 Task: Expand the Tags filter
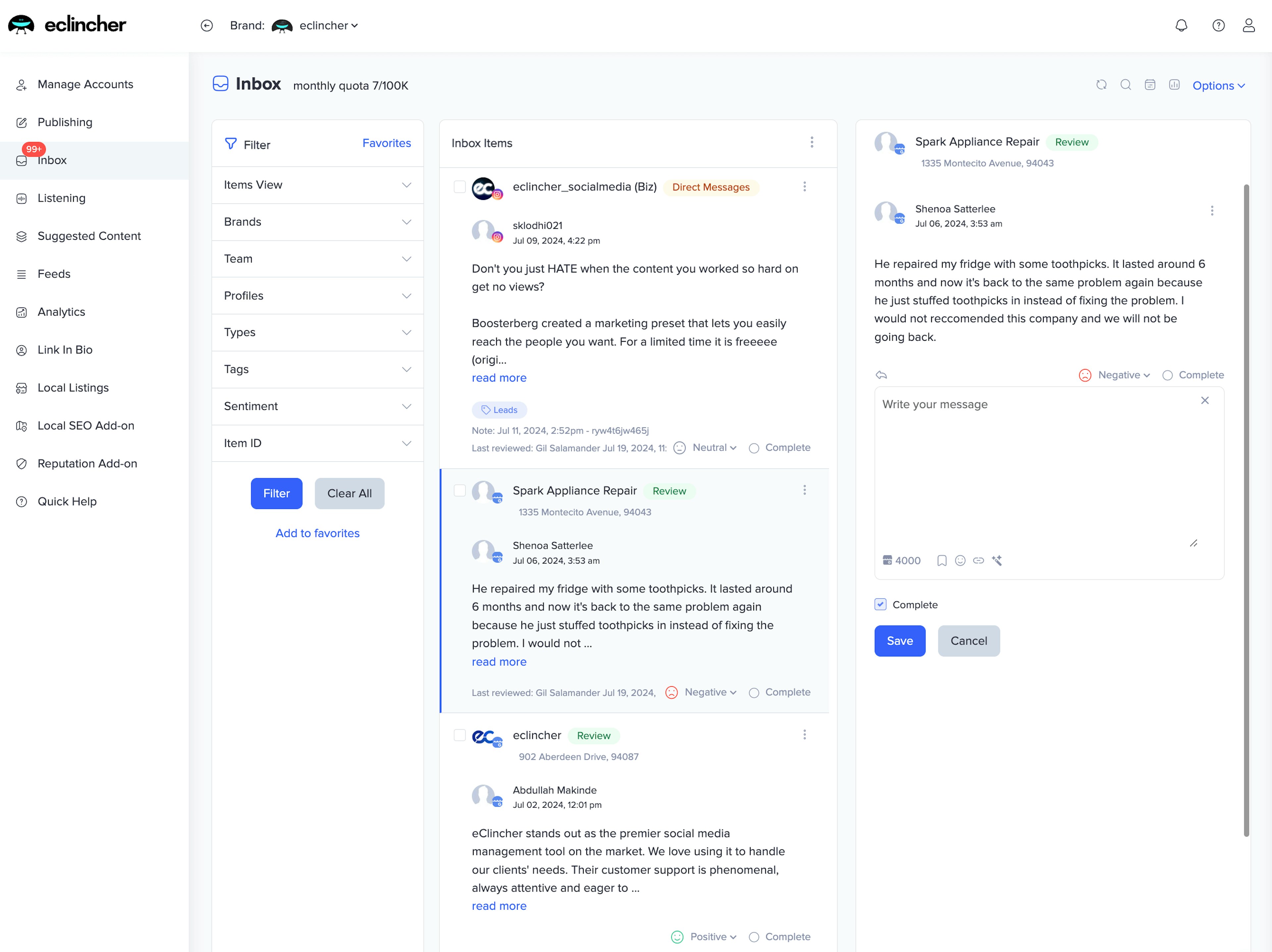[317, 369]
